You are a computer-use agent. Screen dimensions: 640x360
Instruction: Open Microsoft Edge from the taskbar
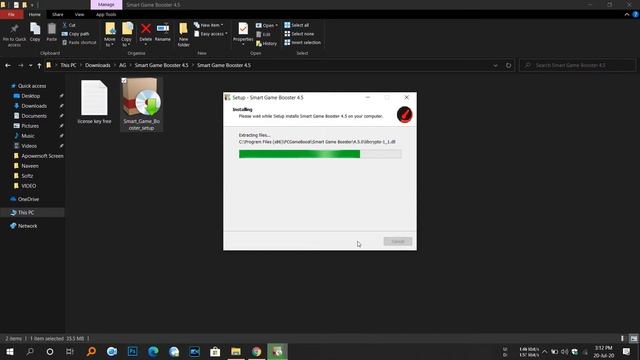point(153,351)
